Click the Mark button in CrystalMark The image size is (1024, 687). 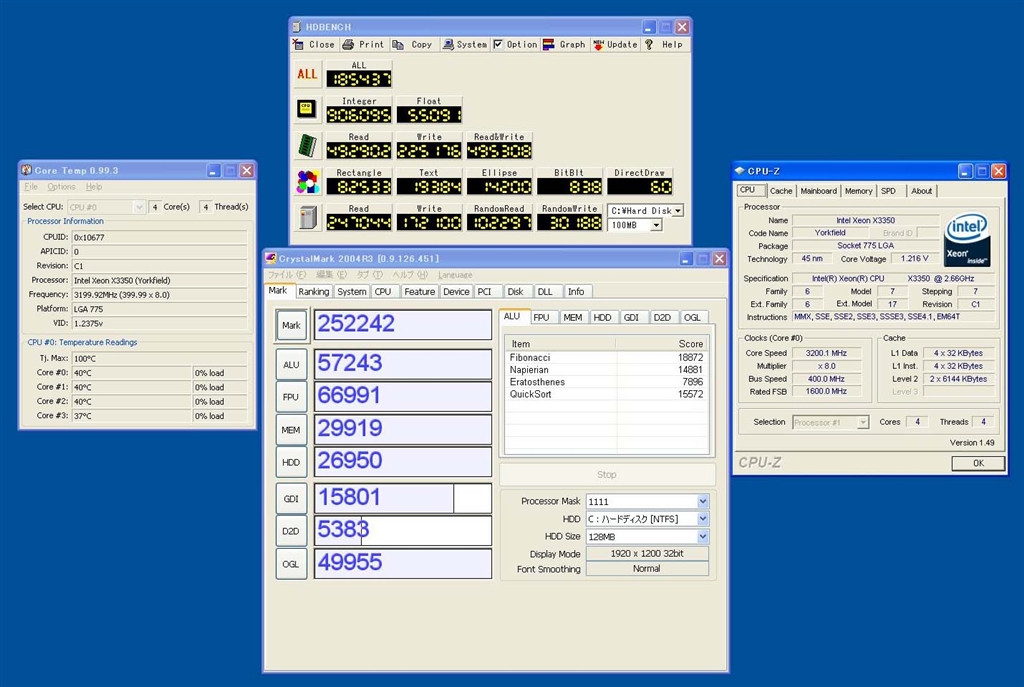[x=291, y=325]
